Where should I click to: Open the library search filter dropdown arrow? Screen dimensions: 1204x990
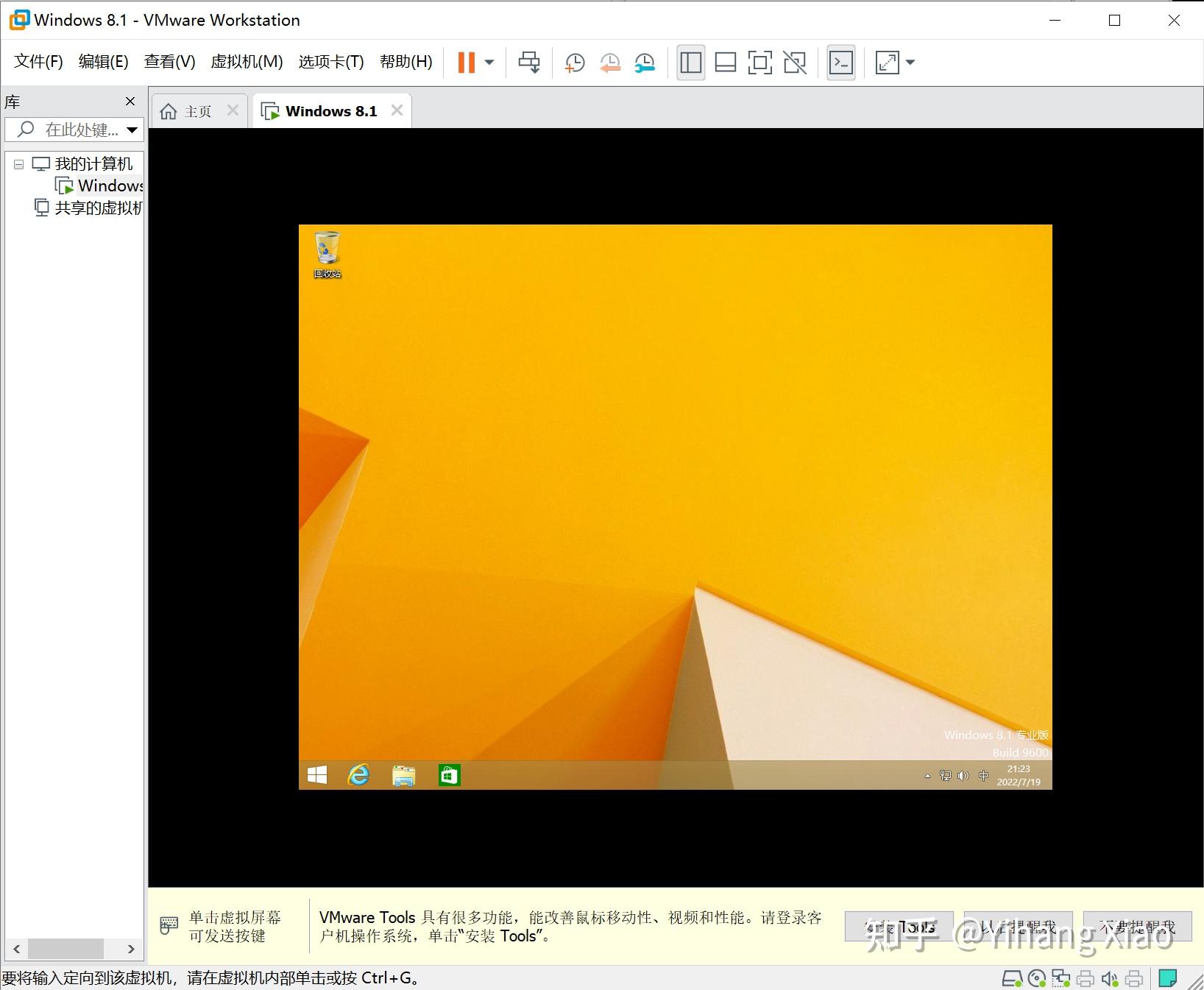pos(132,130)
